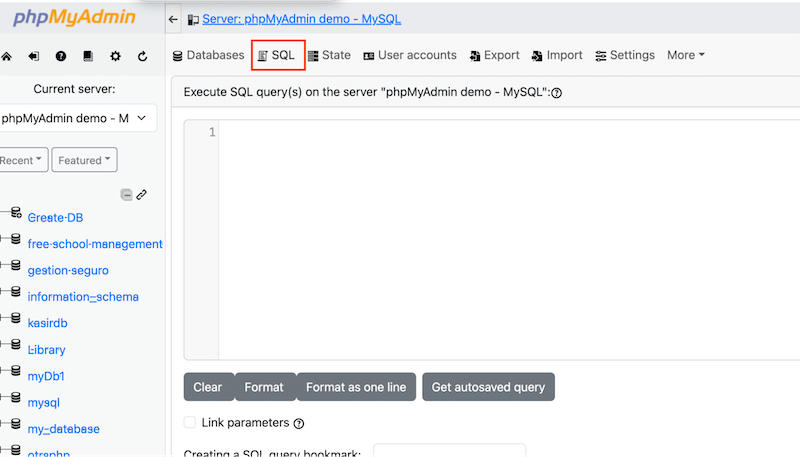This screenshot has height=457, width=800.
Task: Click Get autosaved query button
Action: [488, 387]
